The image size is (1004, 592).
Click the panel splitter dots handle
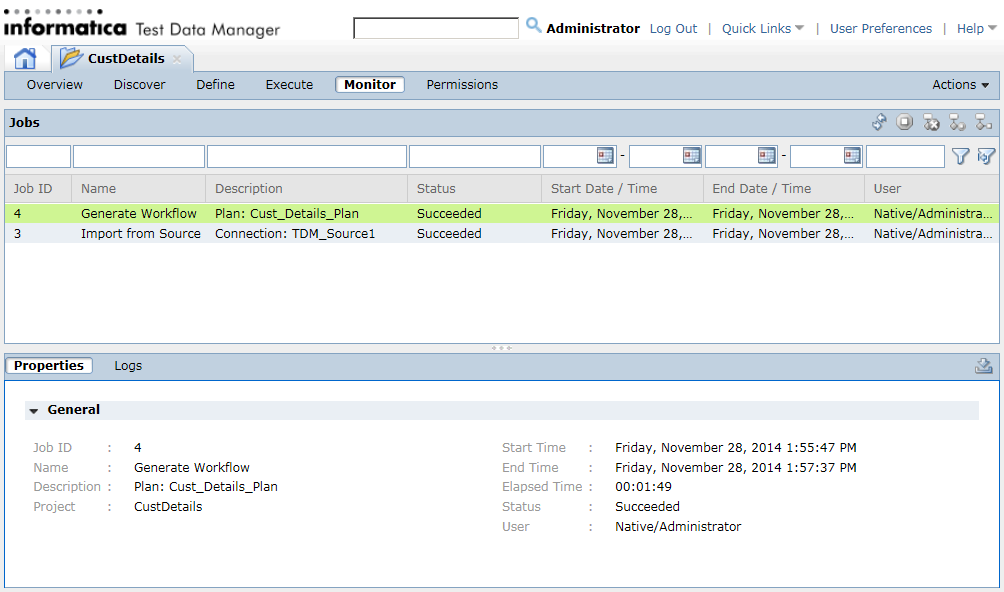tap(501, 348)
